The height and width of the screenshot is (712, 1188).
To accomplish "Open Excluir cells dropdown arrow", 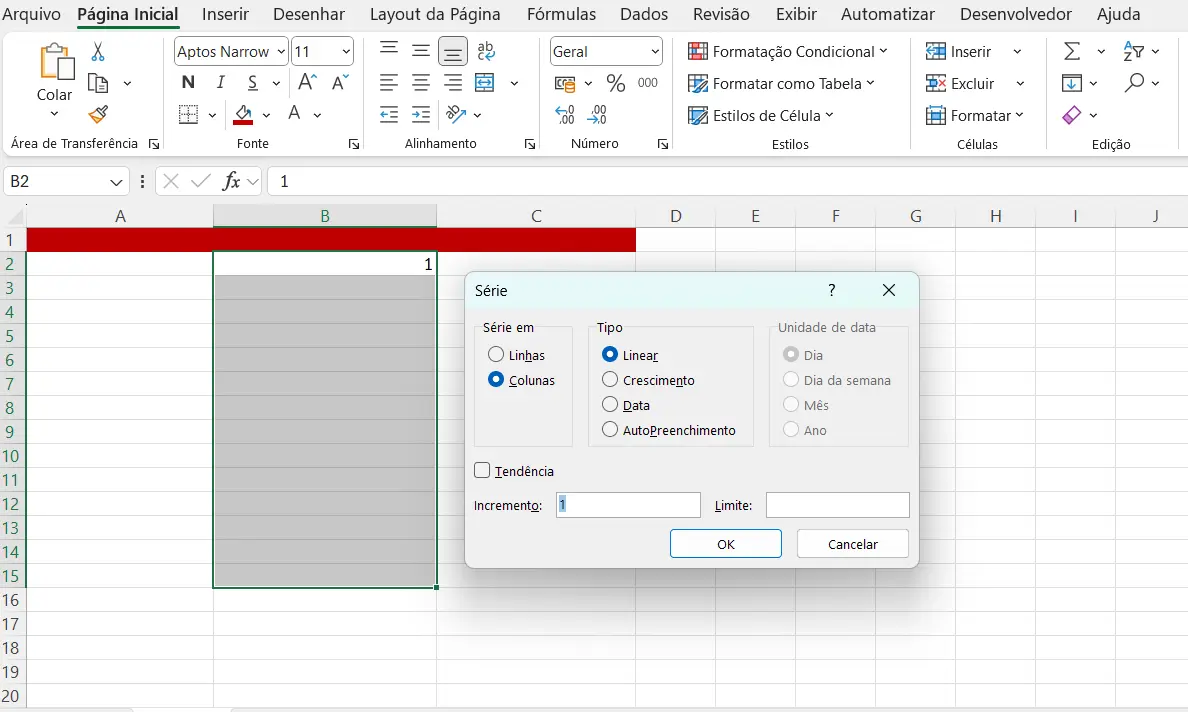I will [x=1020, y=83].
